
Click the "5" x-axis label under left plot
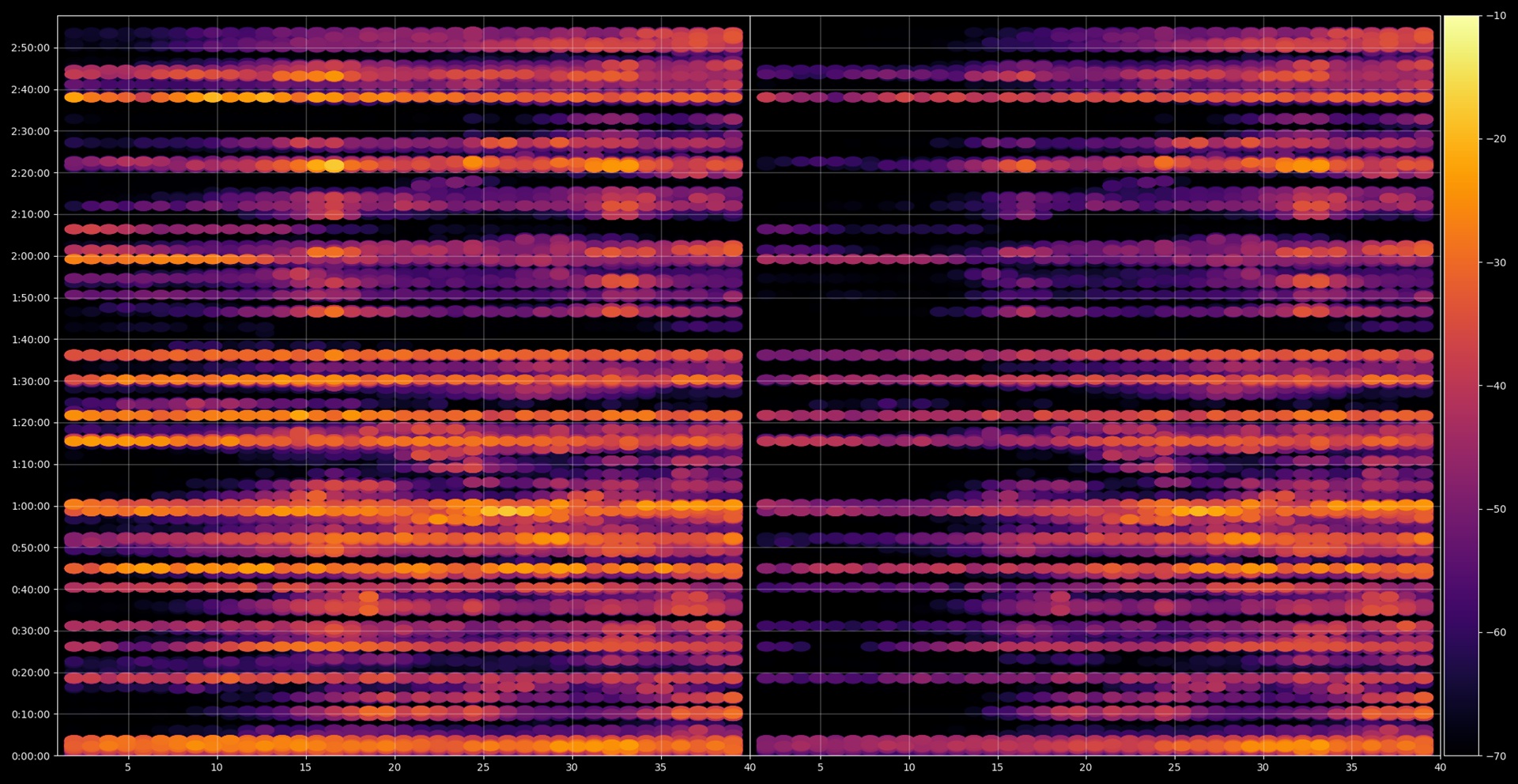(x=128, y=767)
